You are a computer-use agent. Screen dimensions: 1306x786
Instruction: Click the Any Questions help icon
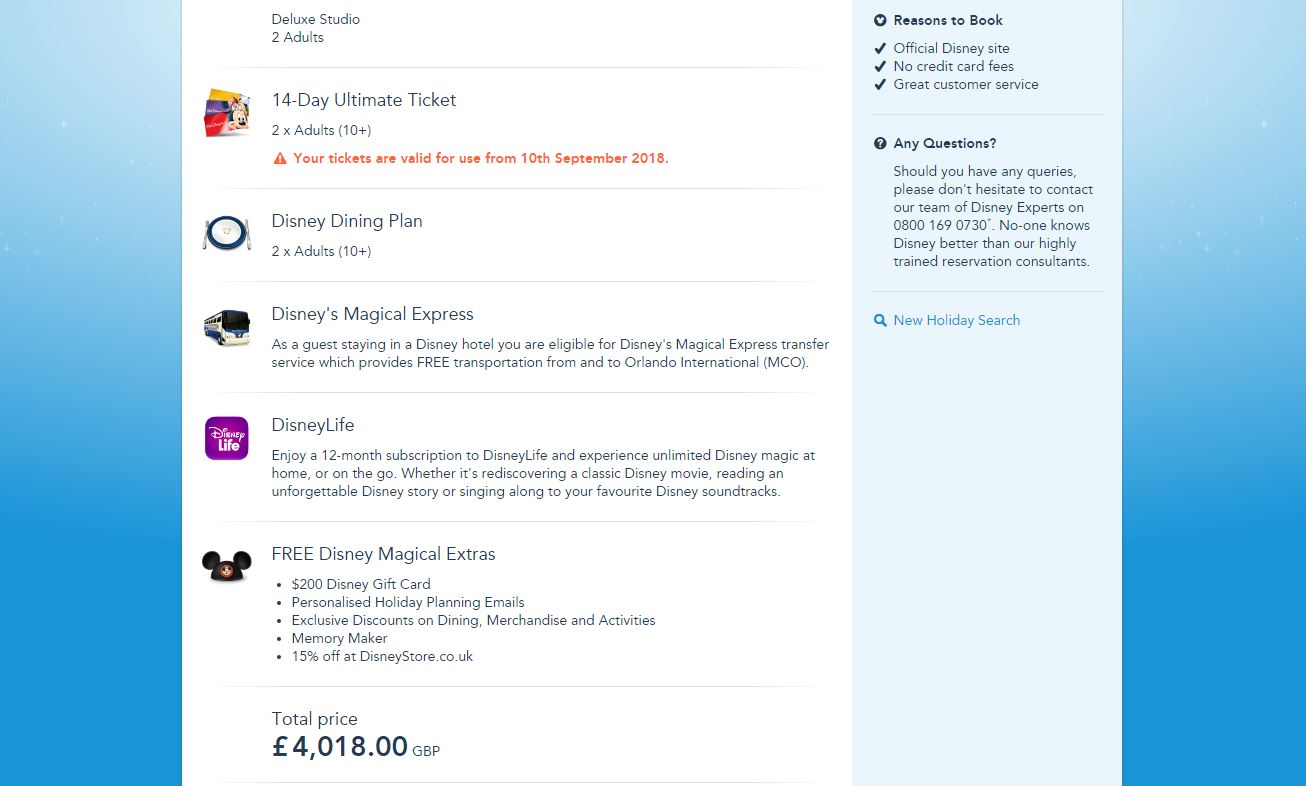(x=880, y=144)
